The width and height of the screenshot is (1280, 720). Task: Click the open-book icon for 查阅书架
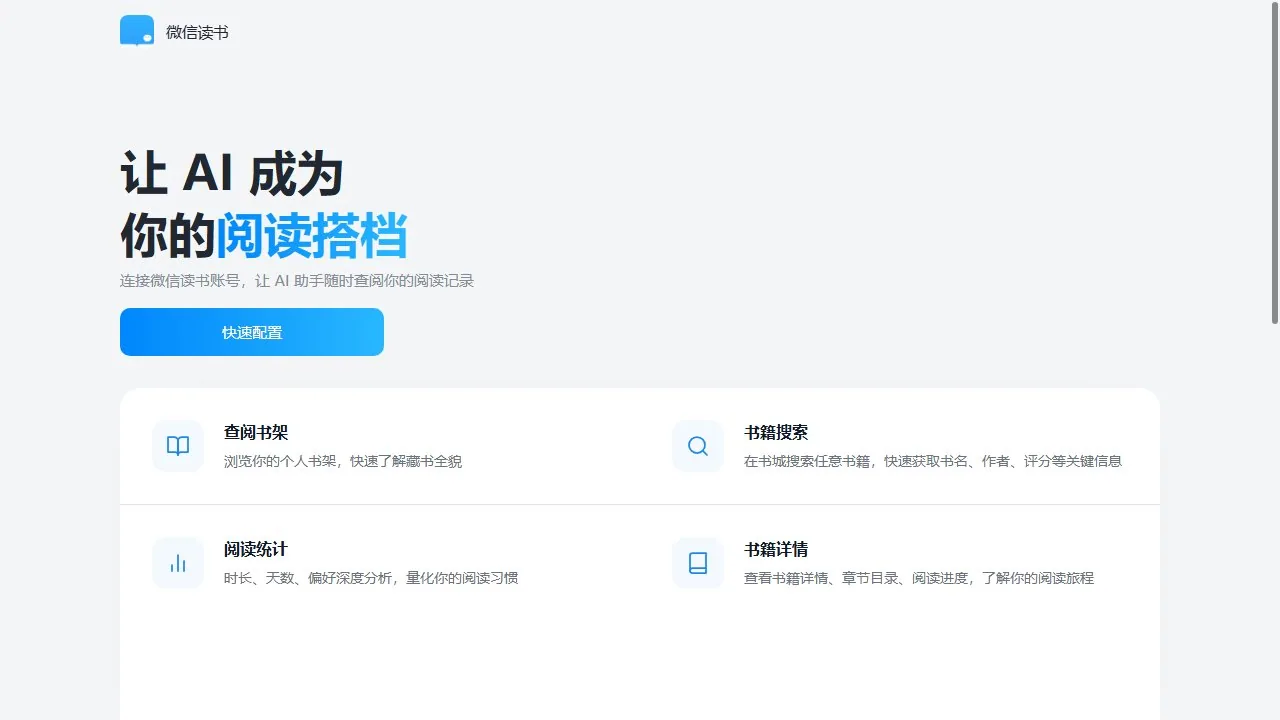pyautogui.click(x=178, y=446)
